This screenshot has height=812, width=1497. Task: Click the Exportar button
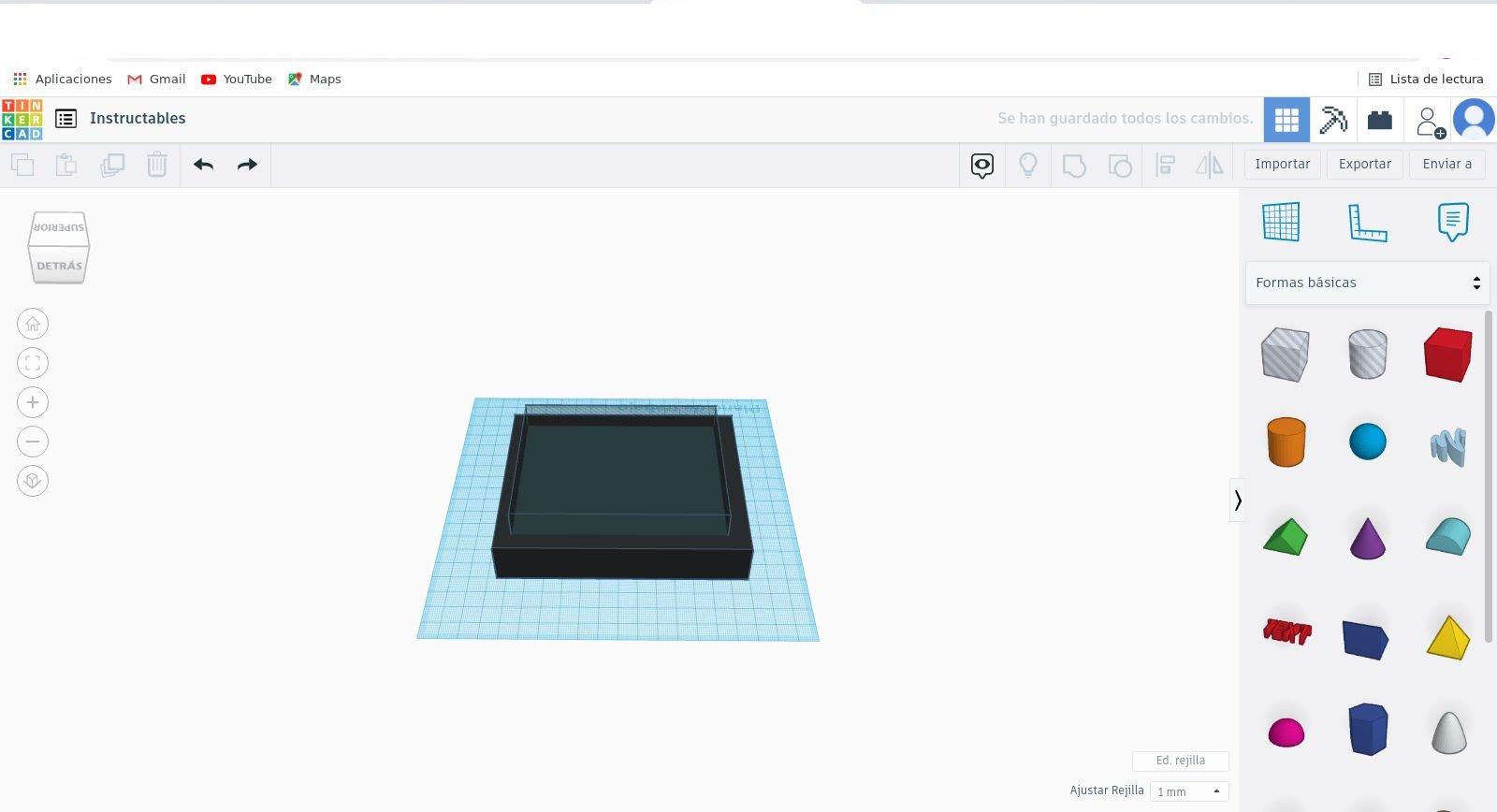click(1364, 164)
